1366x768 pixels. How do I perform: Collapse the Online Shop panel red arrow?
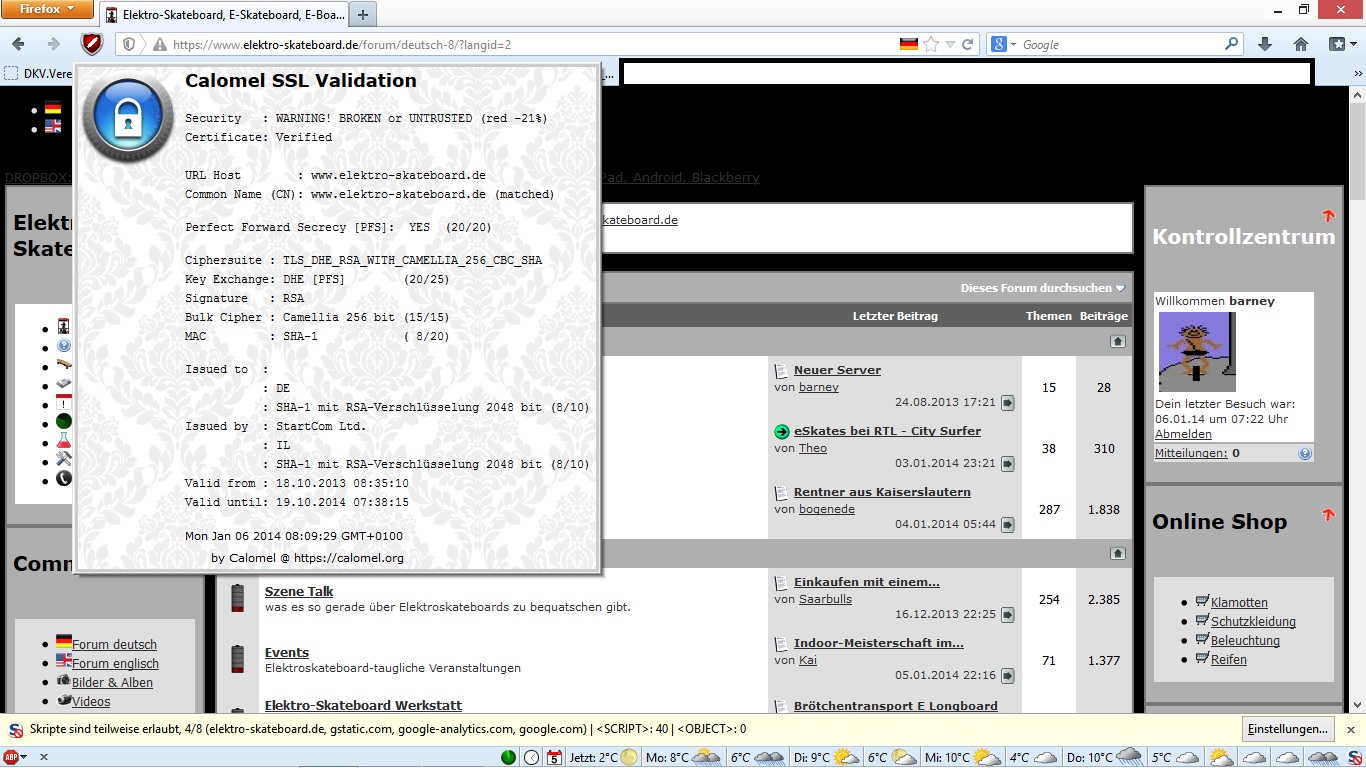tap(1328, 515)
